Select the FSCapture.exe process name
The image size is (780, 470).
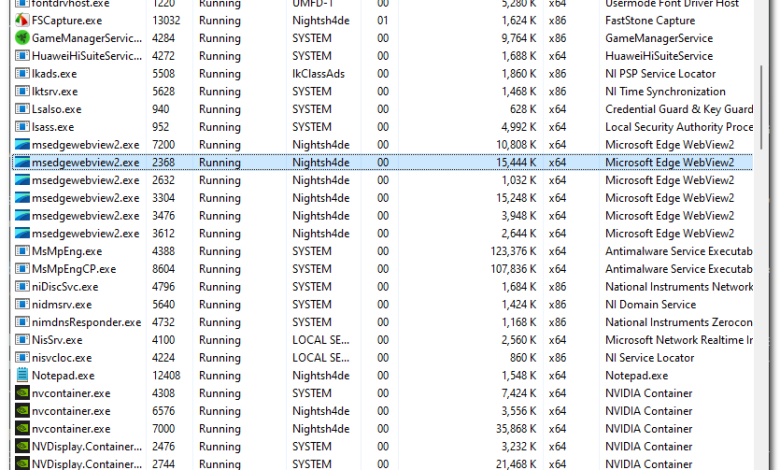[67, 21]
